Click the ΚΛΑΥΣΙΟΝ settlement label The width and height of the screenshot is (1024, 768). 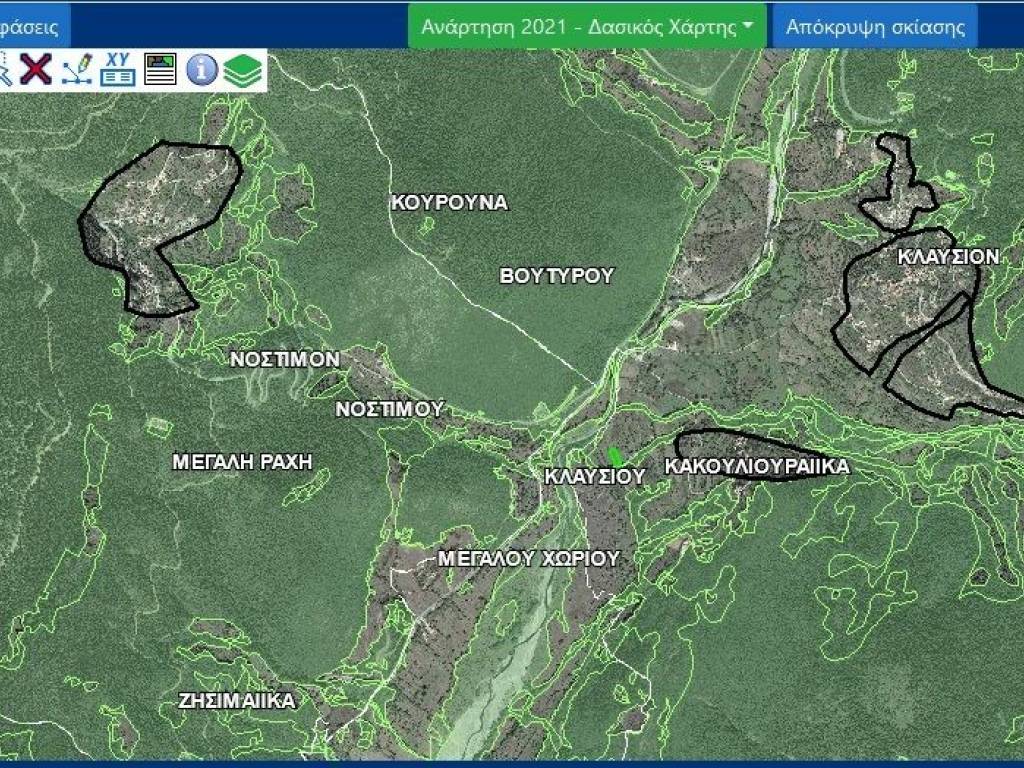tap(947, 257)
